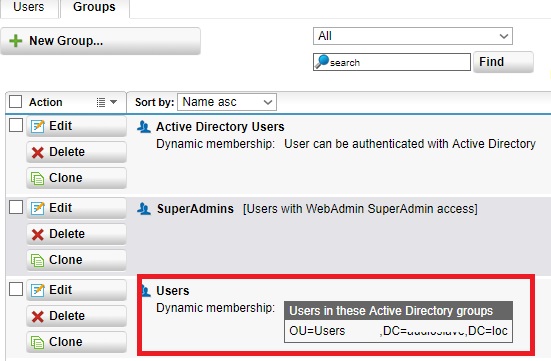Delete the Users group
551x361 pixels.
click(x=76, y=316)
